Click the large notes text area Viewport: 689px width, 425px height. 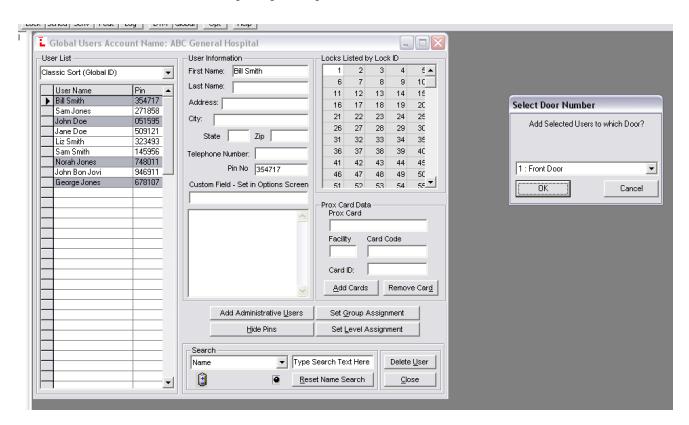pyautogui.click(x=243, y=253)
